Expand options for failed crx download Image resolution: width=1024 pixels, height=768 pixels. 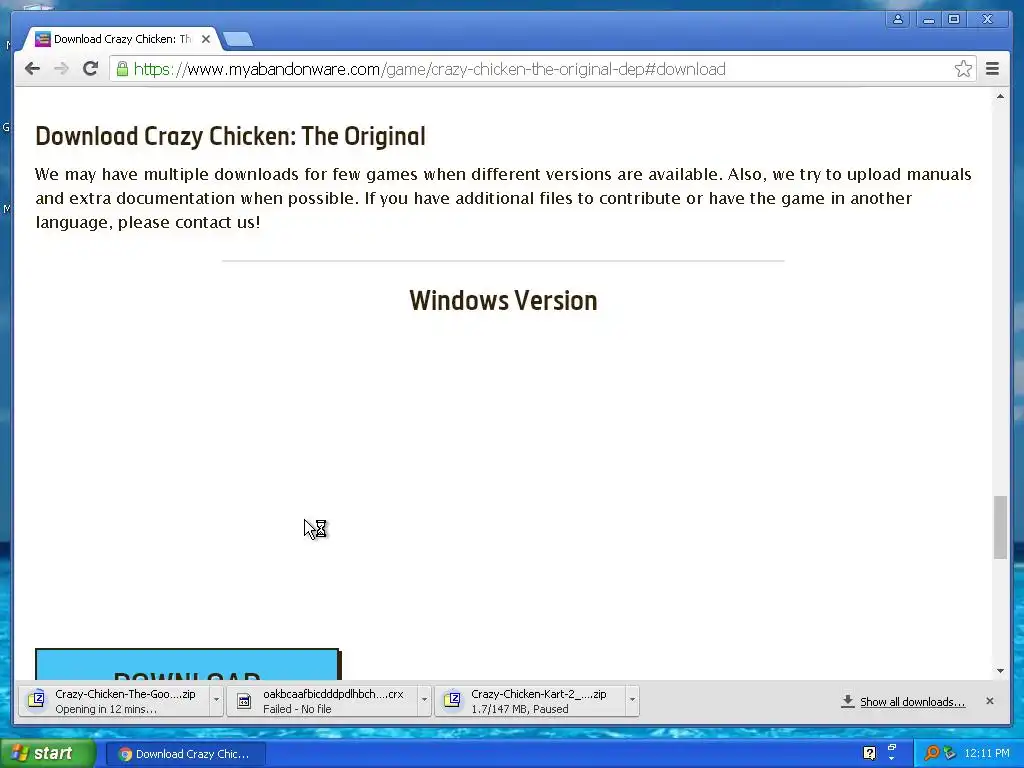pos(424,700)
